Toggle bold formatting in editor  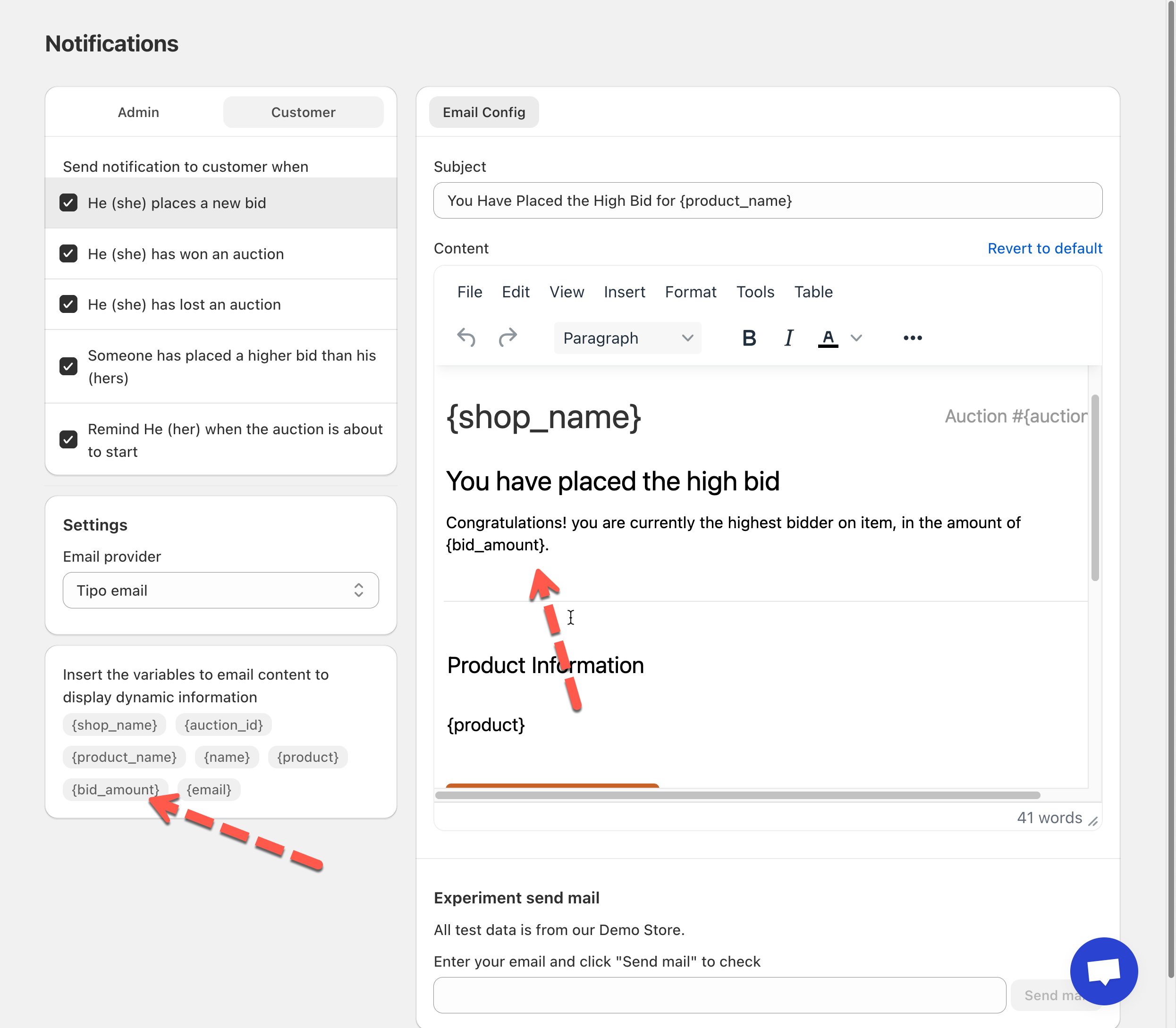click(x=749, y=338)
